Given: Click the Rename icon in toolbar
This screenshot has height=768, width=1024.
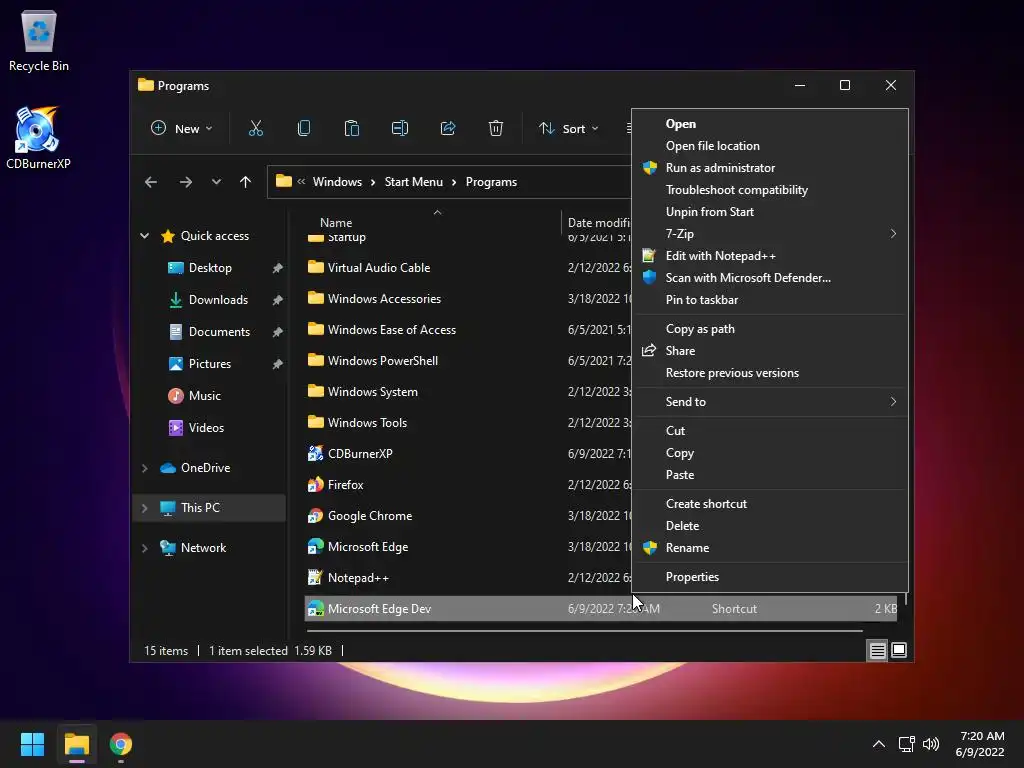Looking at the screenshot, I should click(x=400, y=128).
